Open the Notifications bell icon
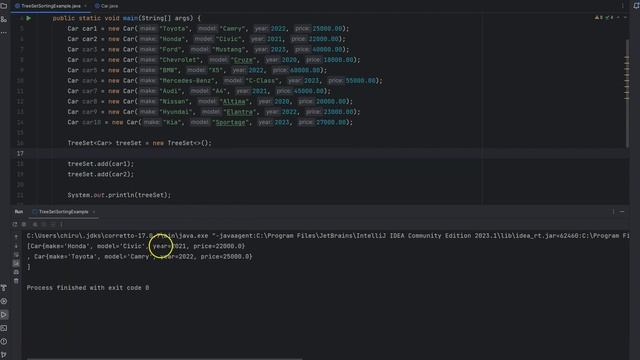Image resolution: width=640 pixels, height=360 pixels. click(x=636, y=6)
